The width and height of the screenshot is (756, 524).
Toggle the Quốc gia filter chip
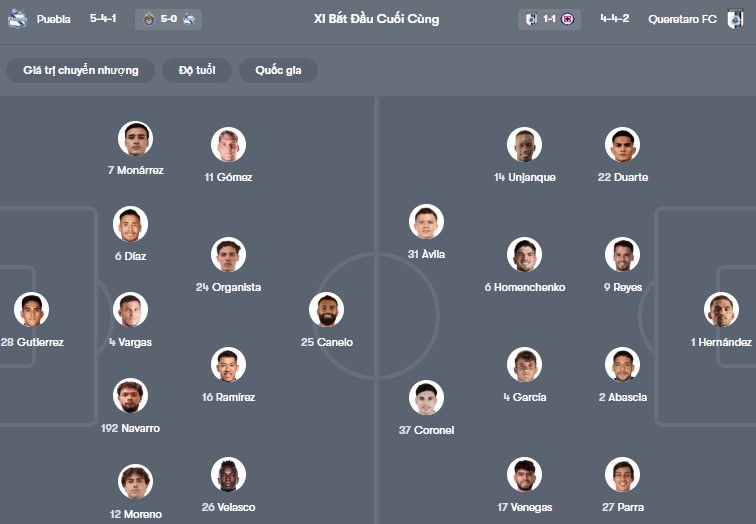(x=278, y=70)
